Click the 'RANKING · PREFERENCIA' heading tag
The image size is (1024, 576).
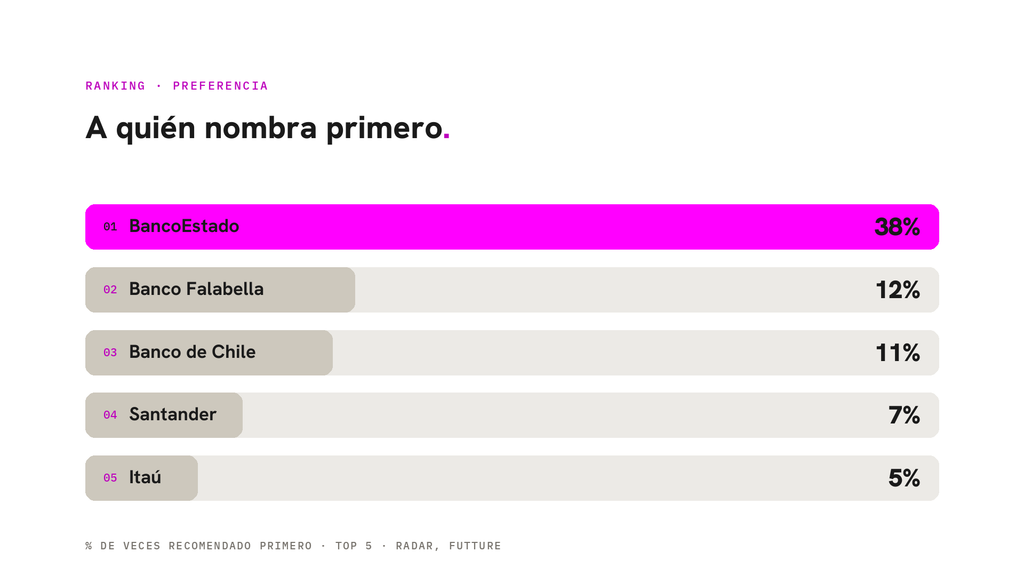pyautogui.click(x=176, y=86)
